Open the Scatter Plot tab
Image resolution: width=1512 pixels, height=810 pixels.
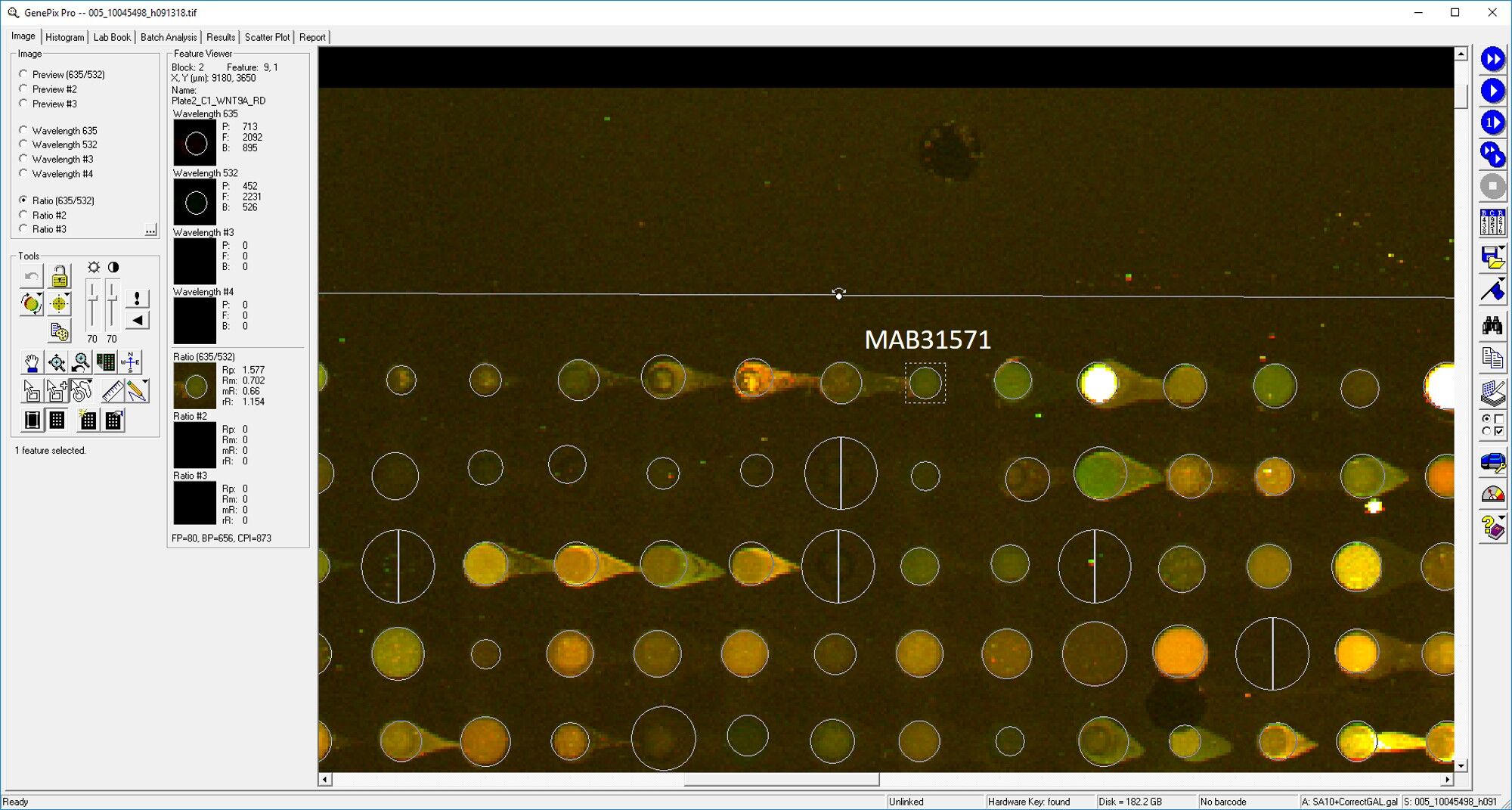click(x=266, y=37)
